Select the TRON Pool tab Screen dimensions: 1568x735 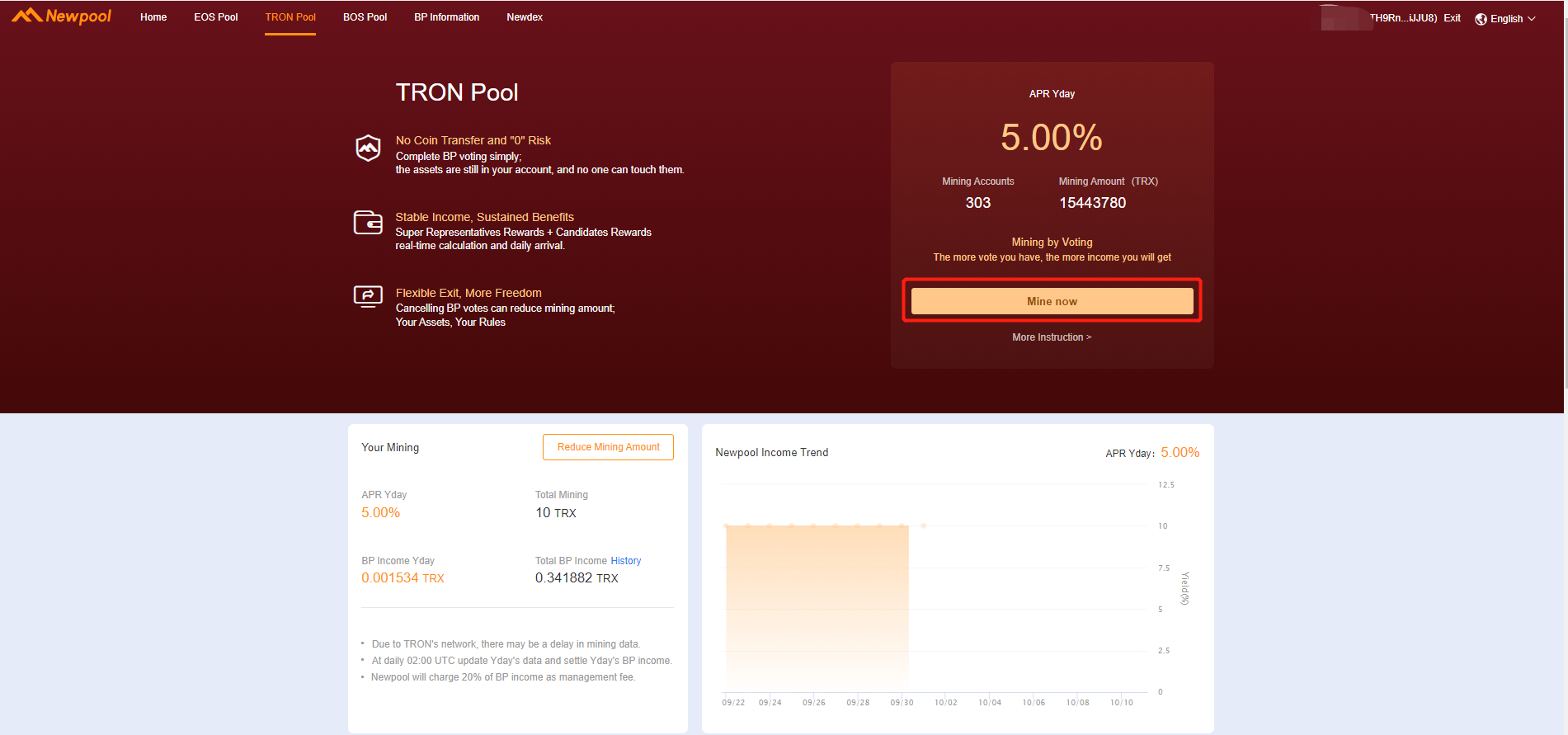(290, 17)
